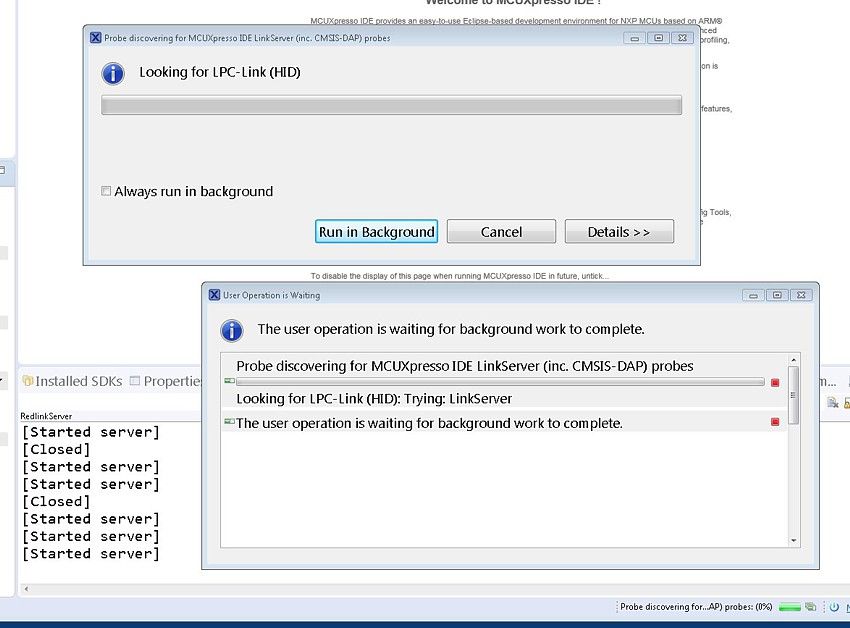The width and height of the screenshot is (850, 628).
Task: Stop the user operation waiting job
Action: [x=775, y=421]
